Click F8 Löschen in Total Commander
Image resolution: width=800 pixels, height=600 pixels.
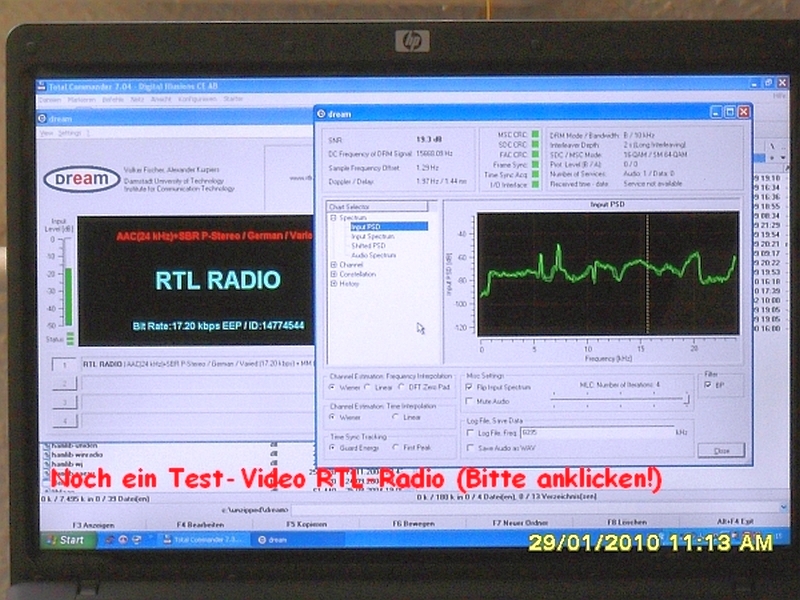click(x=627, y=522)
